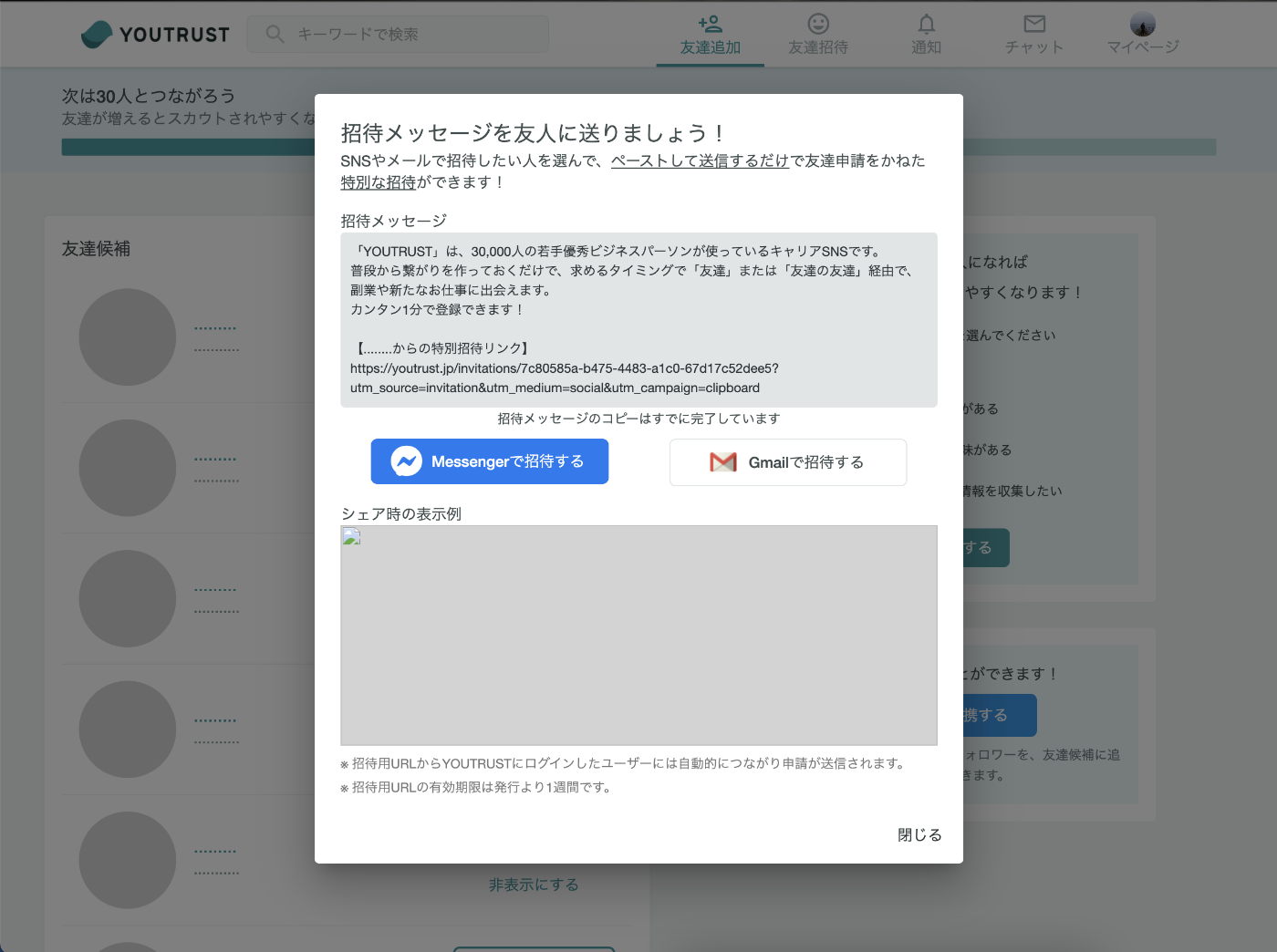Close the dialog with 閉じる
Image resolution: width=1277 pixels, height=952 pixels.
click(919, 834)
